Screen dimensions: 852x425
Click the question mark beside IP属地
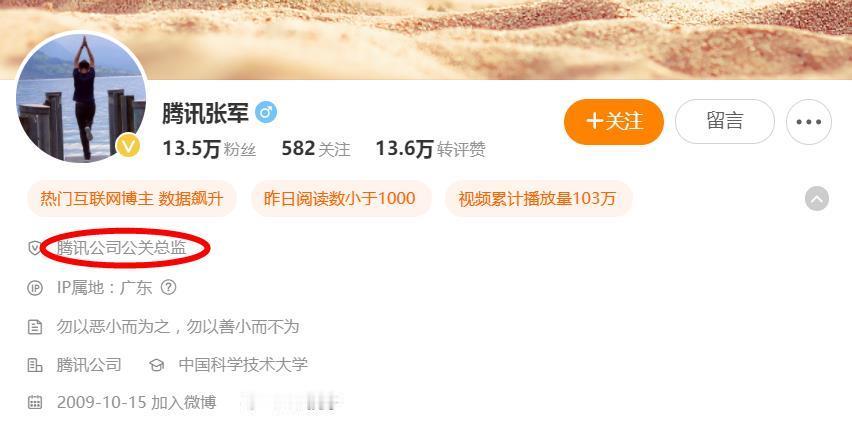point(168,288)
